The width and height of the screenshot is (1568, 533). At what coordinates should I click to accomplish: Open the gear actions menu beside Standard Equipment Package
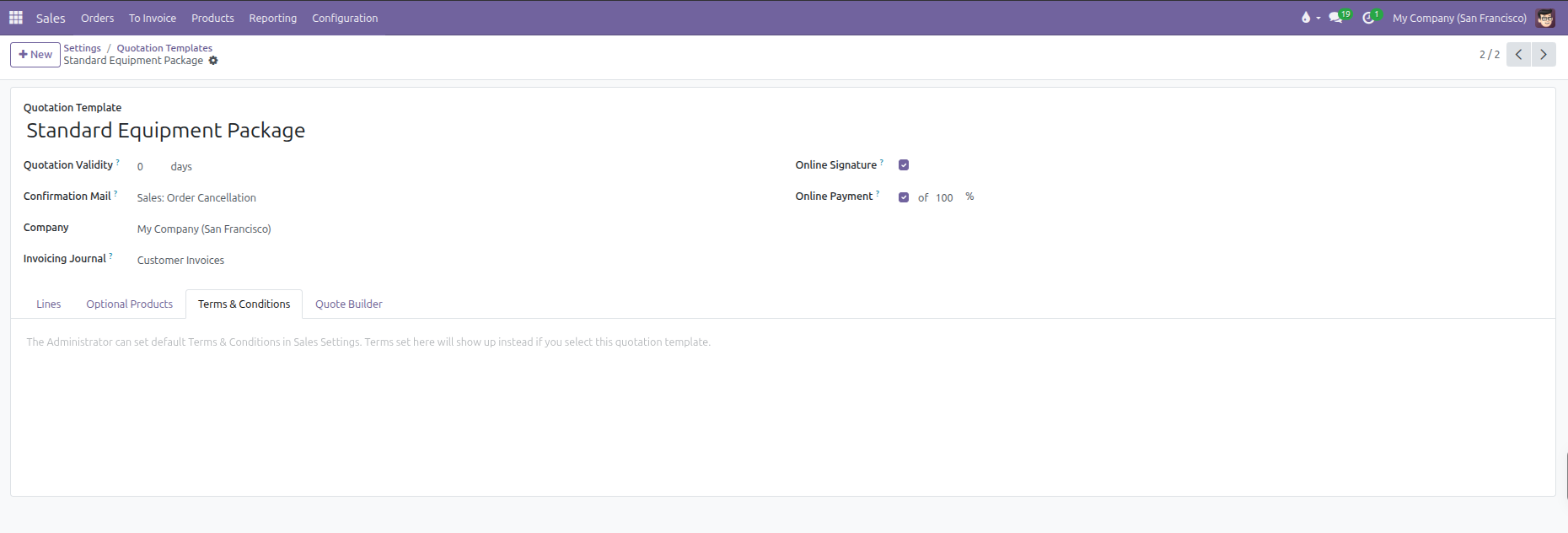[213, 61]
